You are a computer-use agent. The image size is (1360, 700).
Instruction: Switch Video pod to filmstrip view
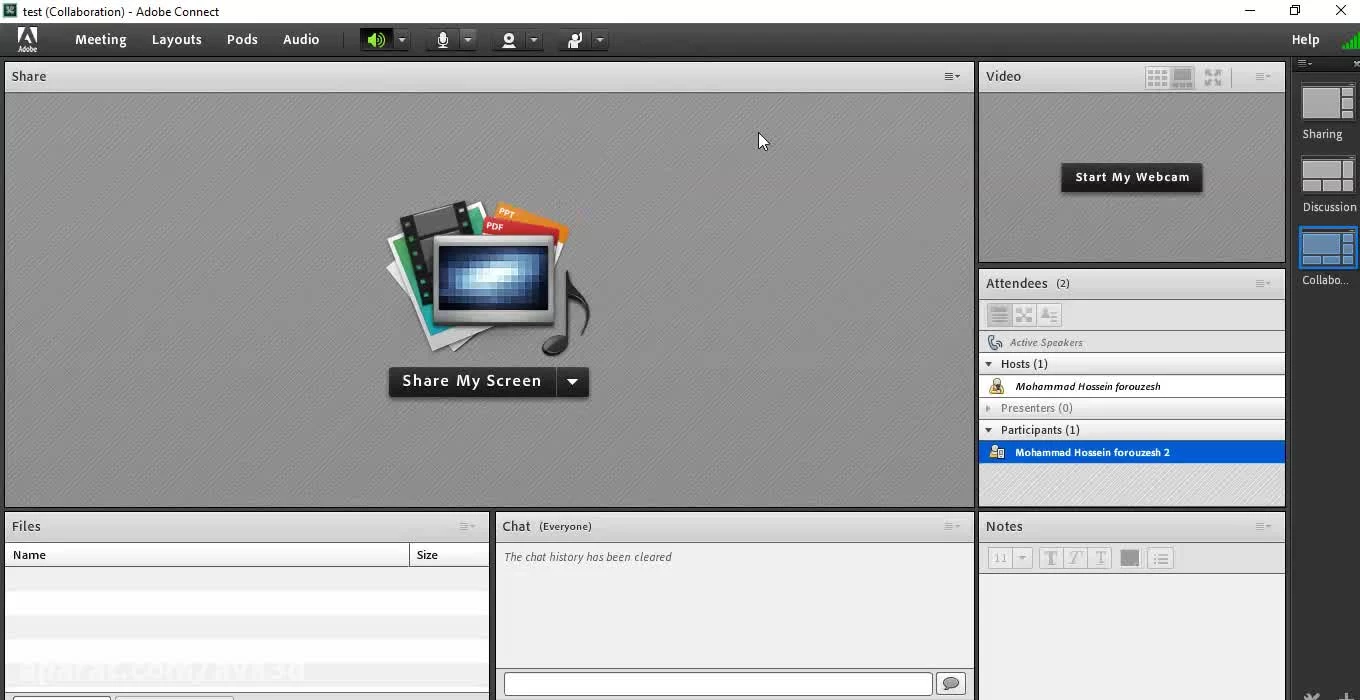pyautogui.click(x=1183, y=77)
